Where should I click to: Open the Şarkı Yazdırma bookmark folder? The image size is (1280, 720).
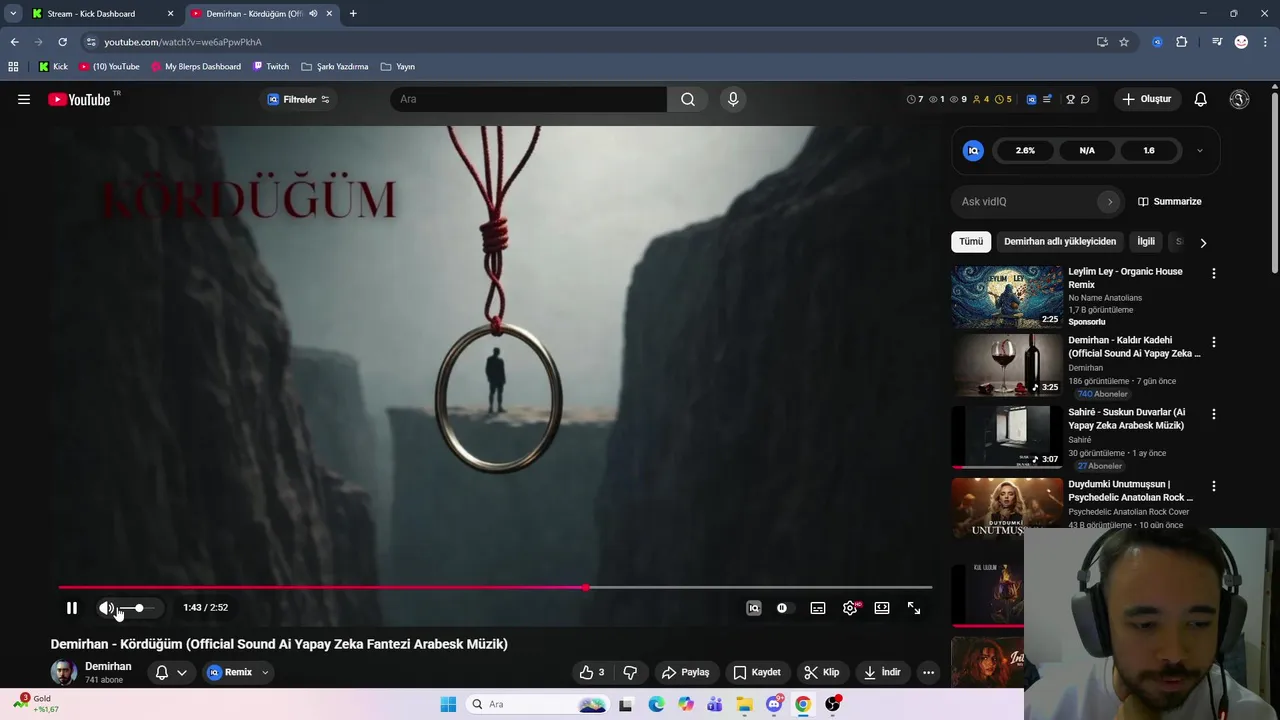point(335,67)
